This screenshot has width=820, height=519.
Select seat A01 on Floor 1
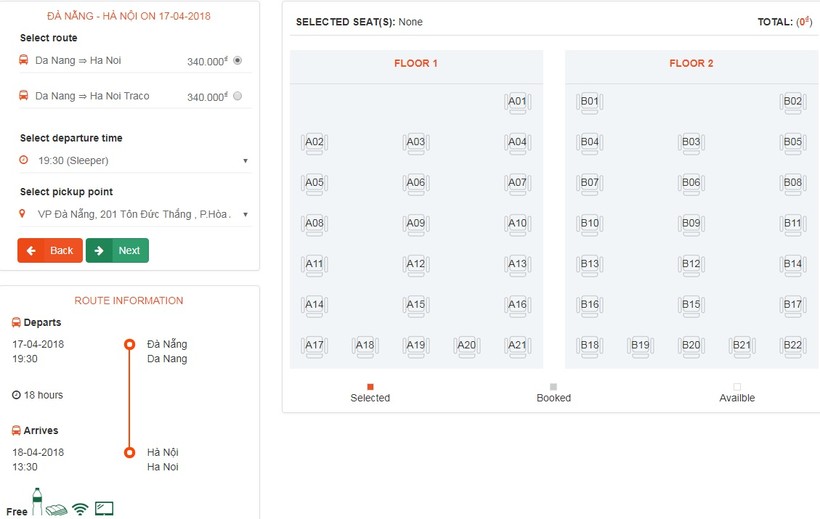pyautogui.click(x=516, y=102)
